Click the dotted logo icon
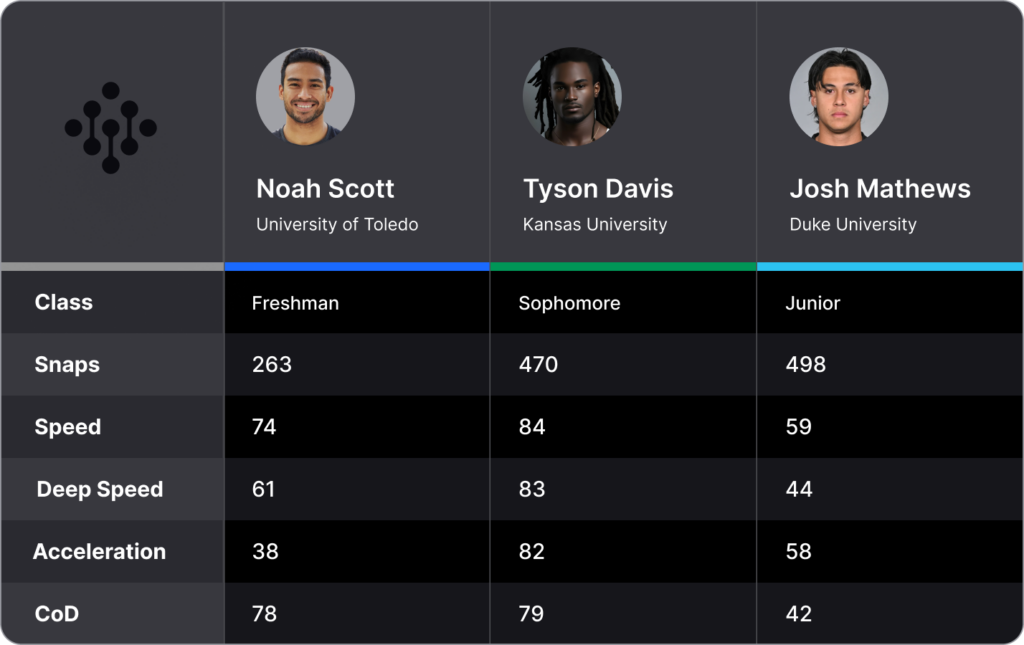Screen dimensions: 1024x645 [110, 127]
